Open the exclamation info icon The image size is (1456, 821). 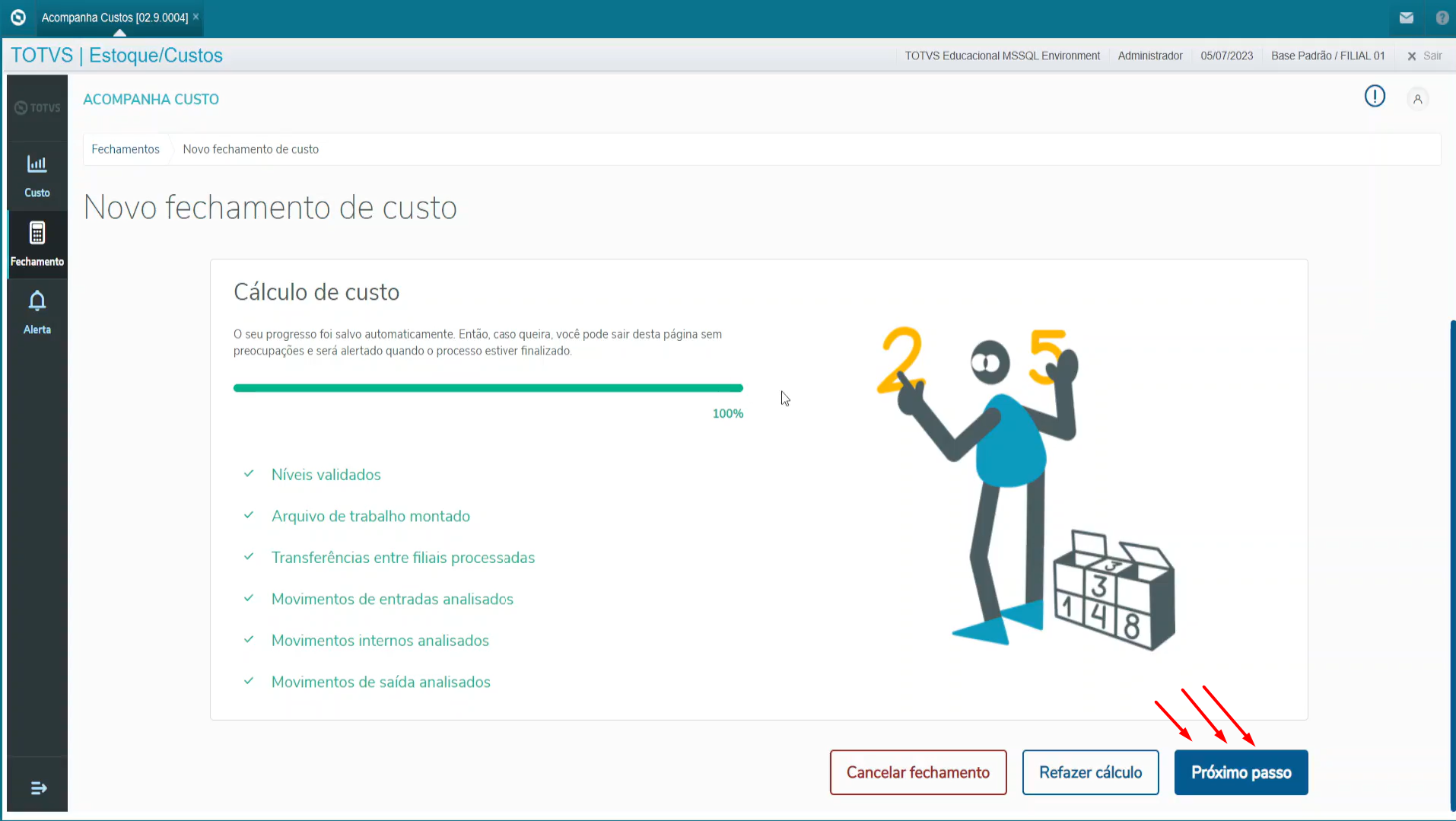coord(1375,97)
